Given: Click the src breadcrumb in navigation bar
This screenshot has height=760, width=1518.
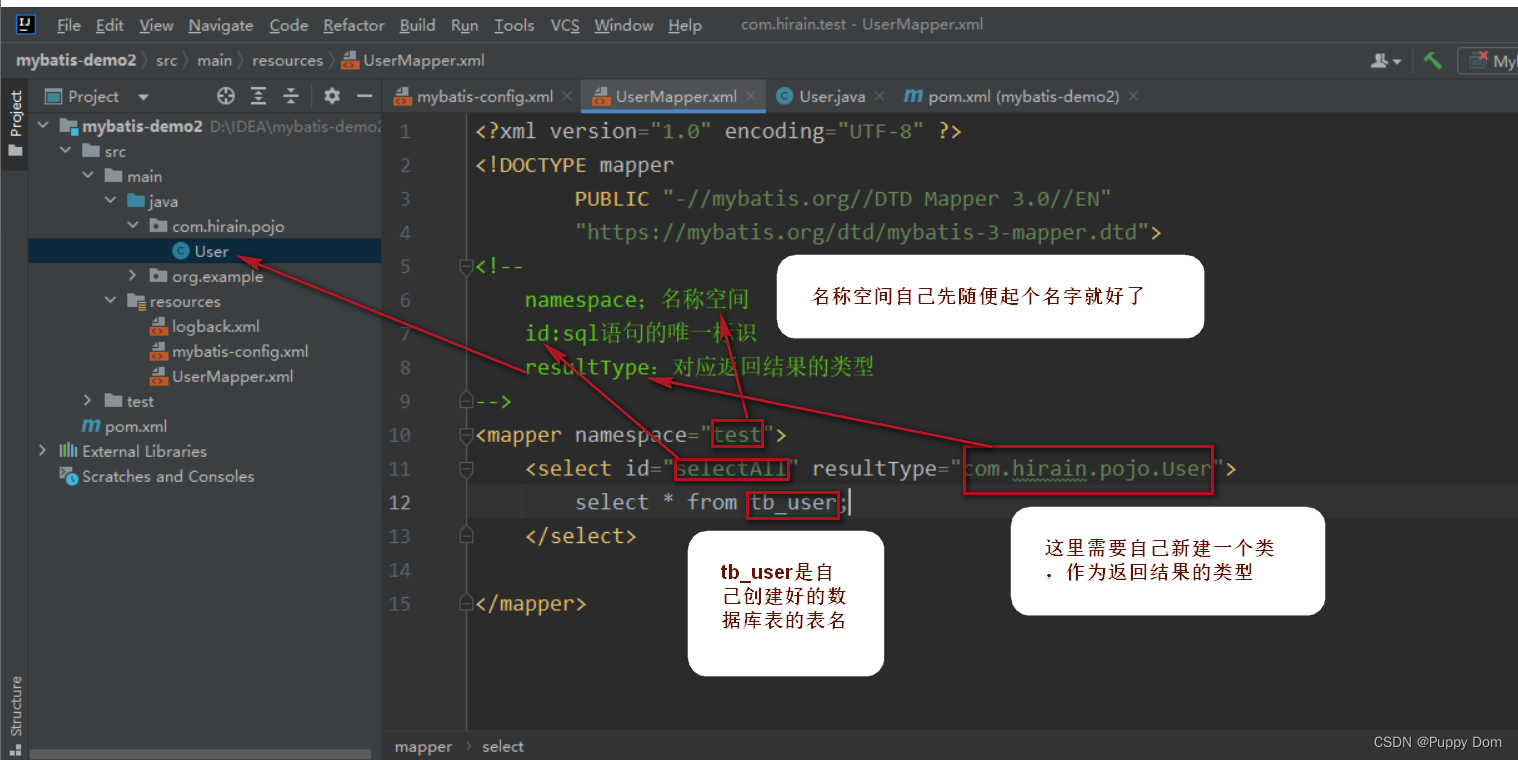Looking at the screenshot, I should [166, 60].
